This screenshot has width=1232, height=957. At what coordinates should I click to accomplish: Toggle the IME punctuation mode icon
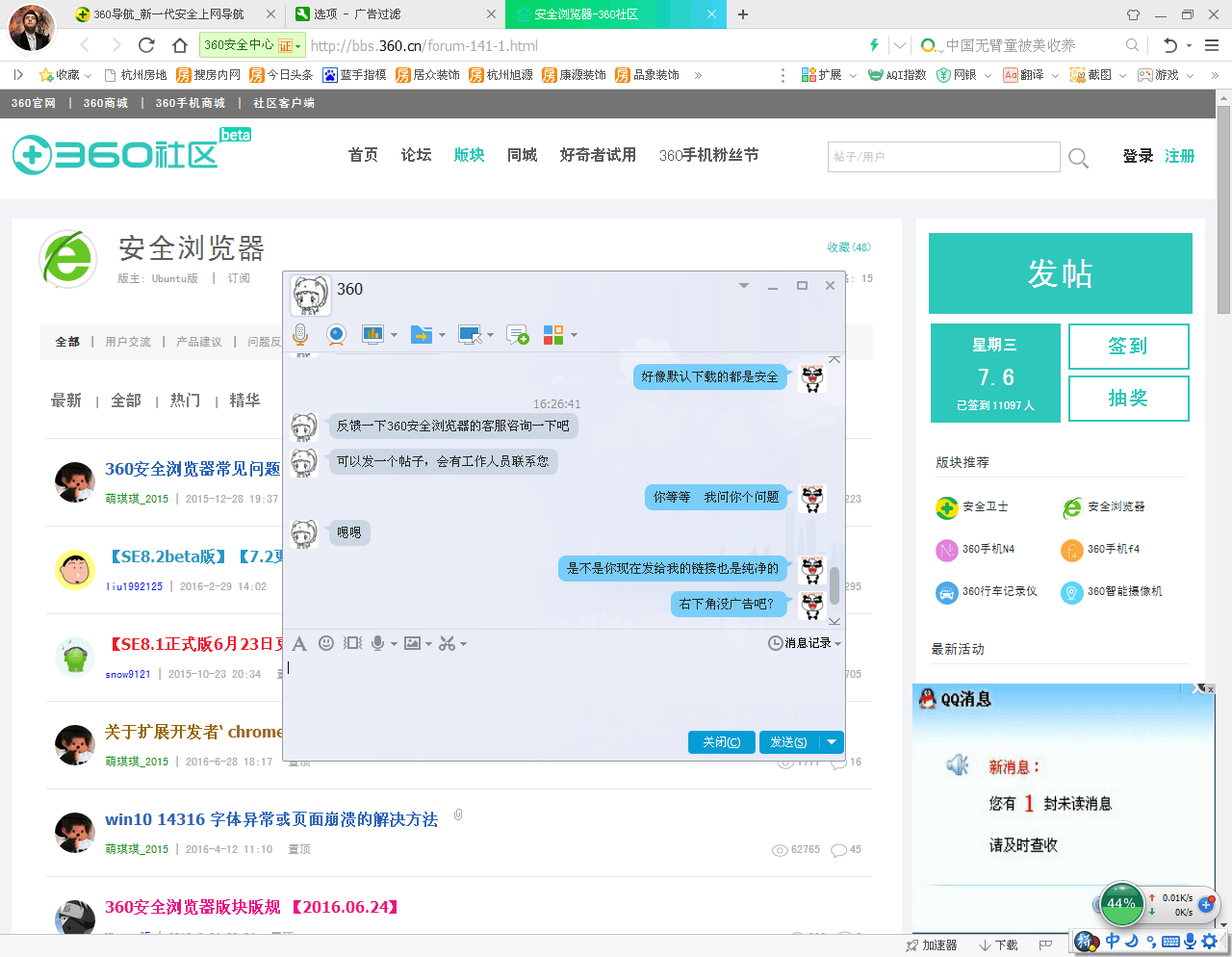tap(1151, 942)
